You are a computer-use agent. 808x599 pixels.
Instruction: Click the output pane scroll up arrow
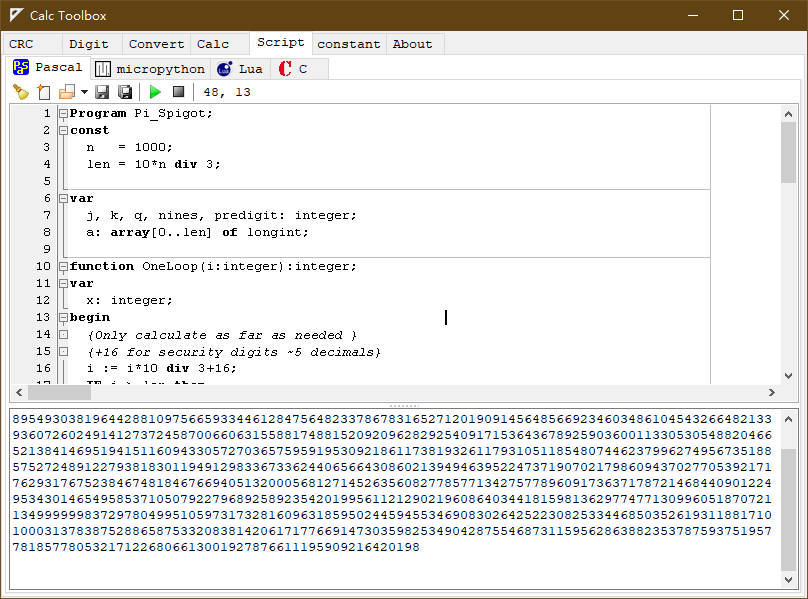coord(788,419)
